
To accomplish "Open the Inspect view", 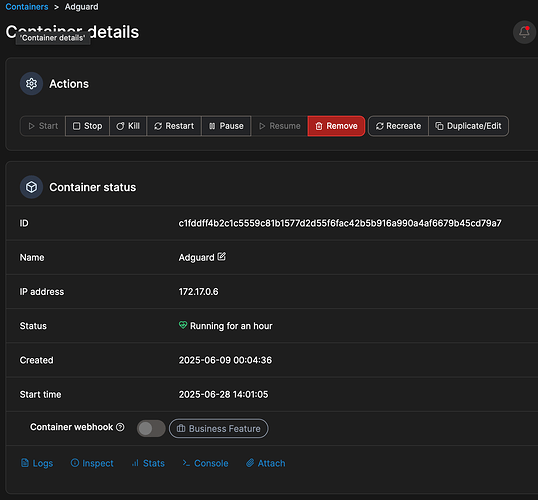I will [x=92, y=463].
